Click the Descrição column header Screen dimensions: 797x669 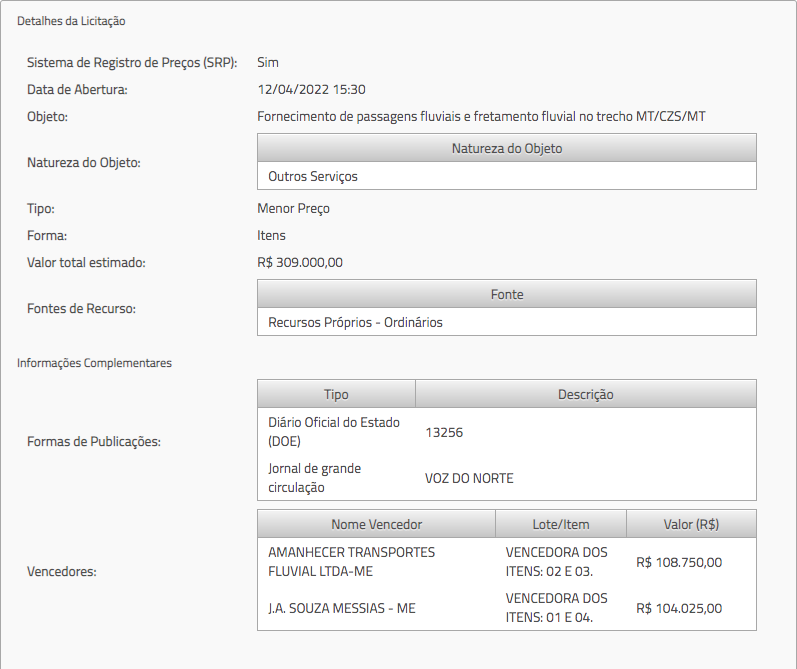(x=585, y=394)
